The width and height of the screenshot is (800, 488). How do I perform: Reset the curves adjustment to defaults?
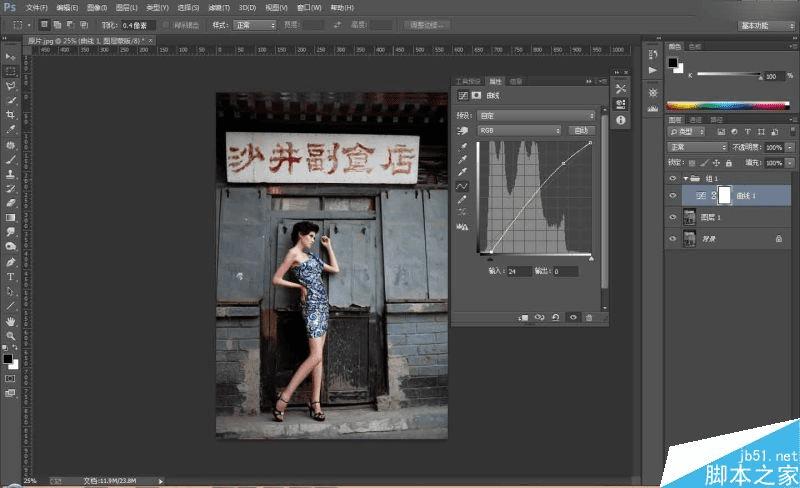point(556,317)
